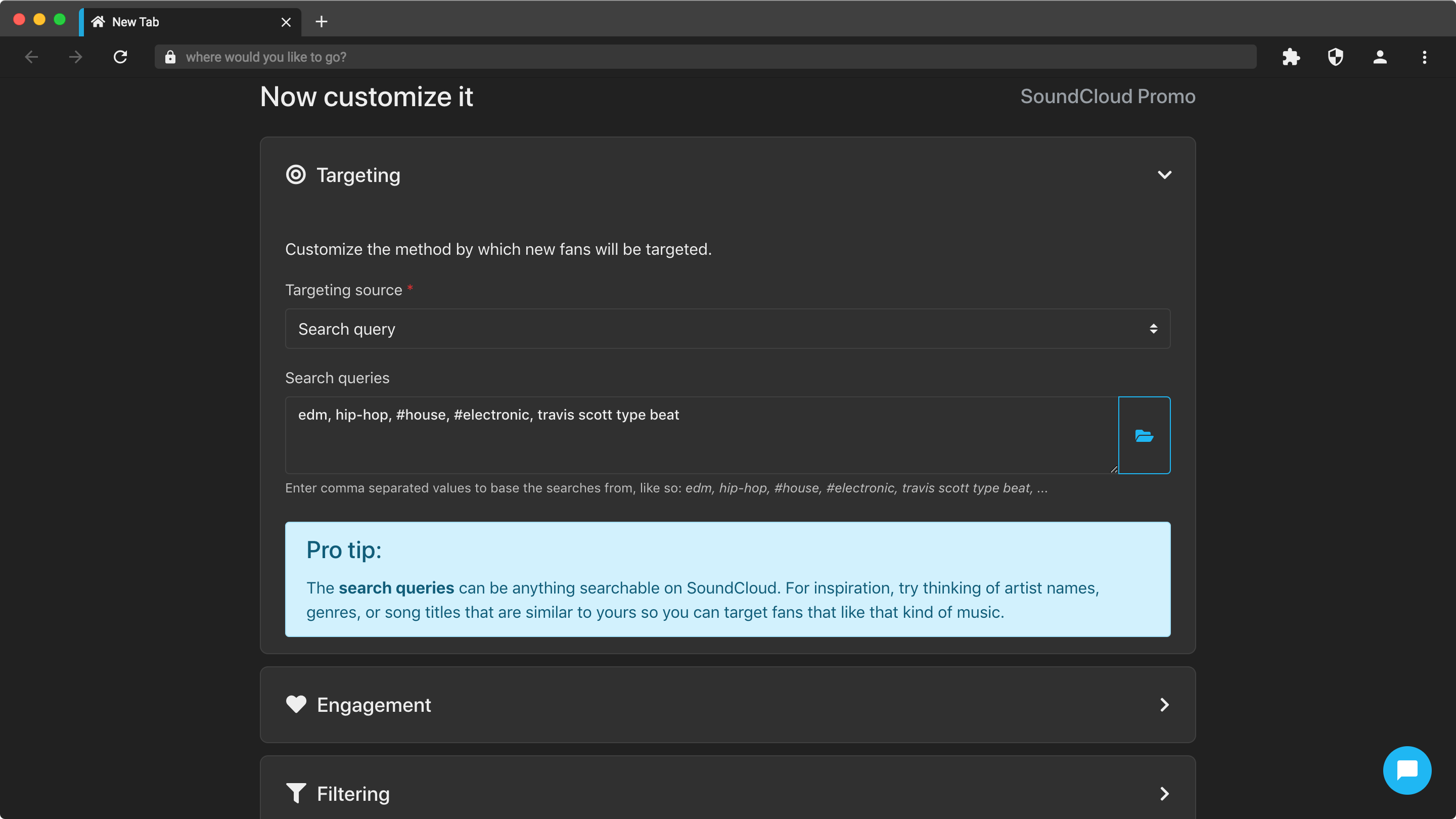Collapse the Targeting section chevron

[x=1164, y=174]
